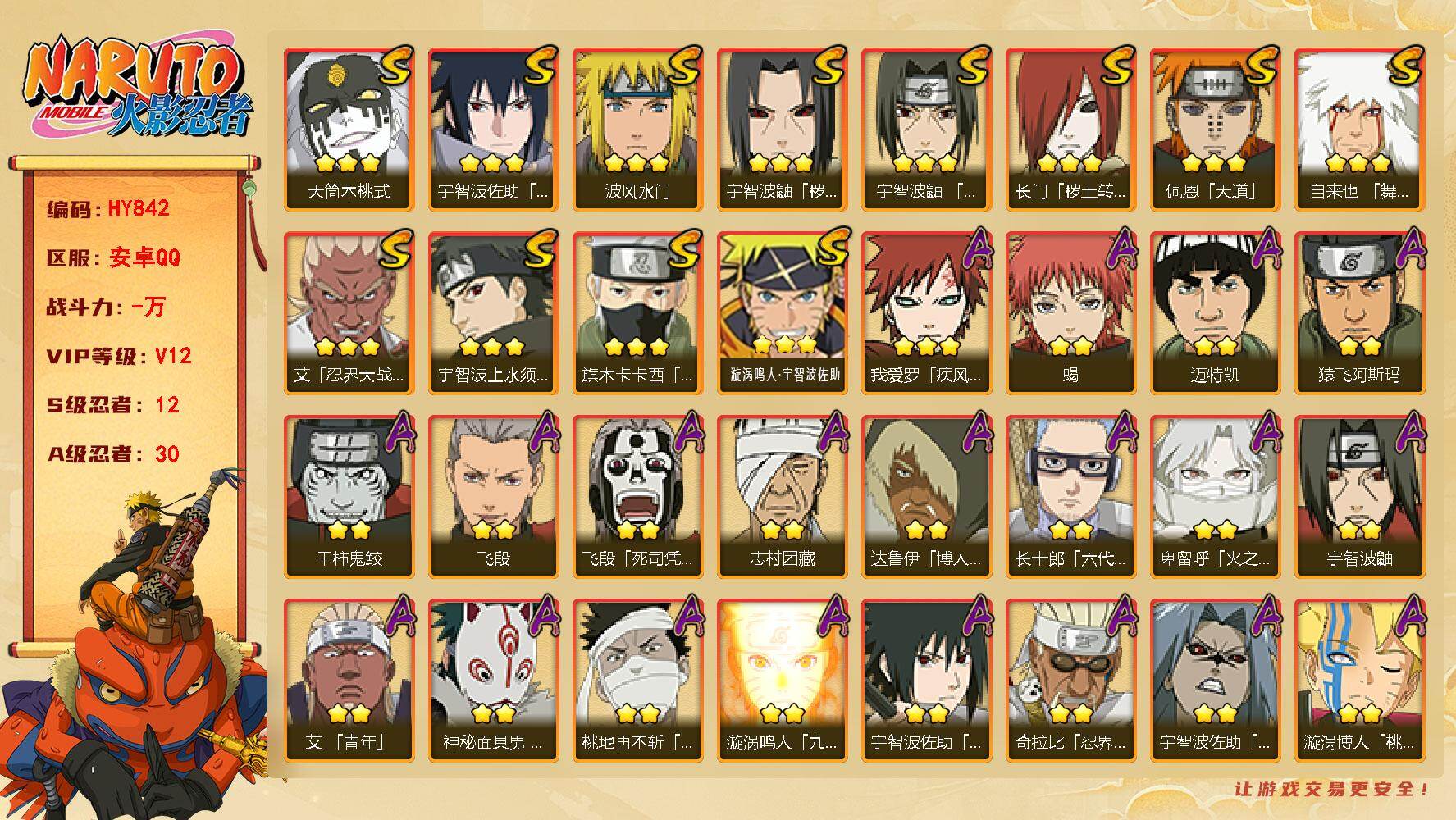The width and height of the screenshot is (1456, 820).
Task: Select the 奇拉比 ninja card
Action: click(x=1070, y=680)
